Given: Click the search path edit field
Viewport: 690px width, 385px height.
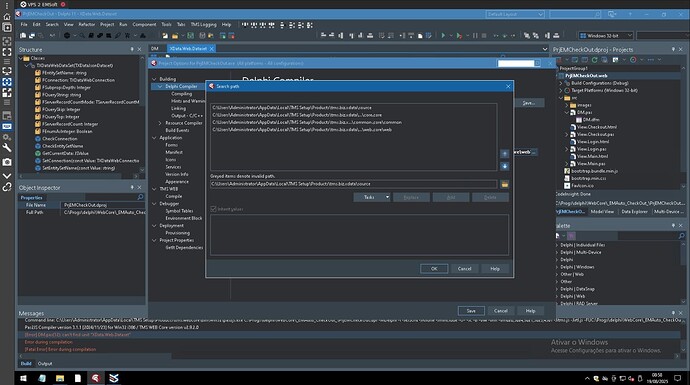Looking at the screenshot, I should [x=354, y=184].
